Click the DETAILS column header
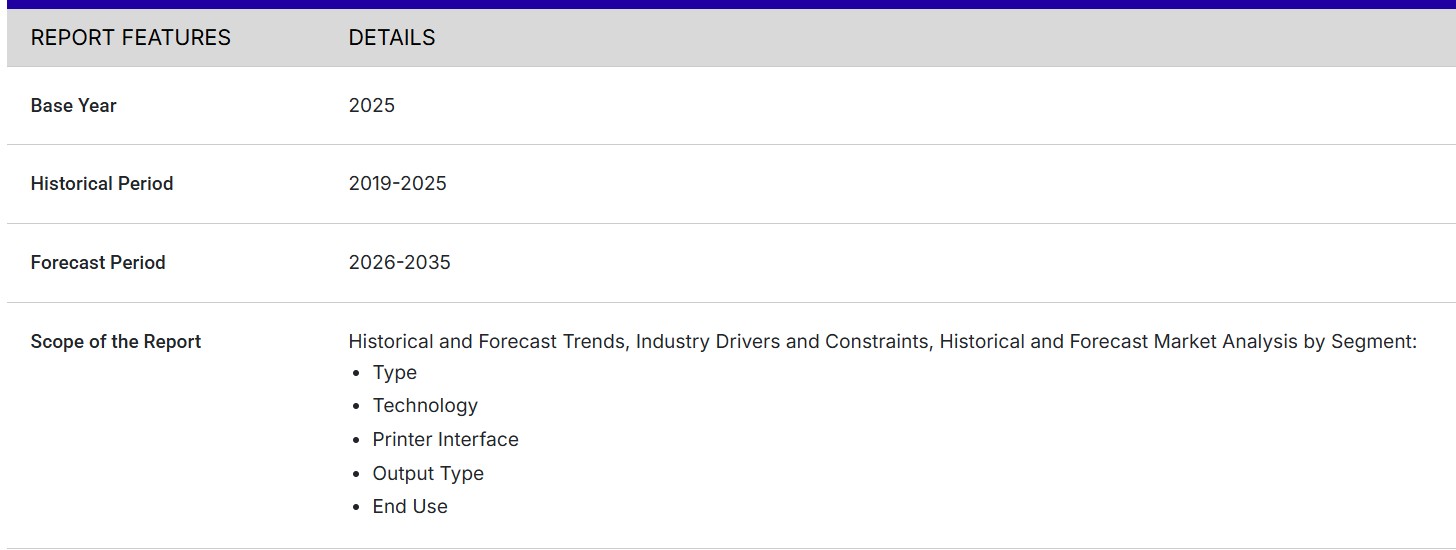The image size is (1456, 550). click(391, 38)
